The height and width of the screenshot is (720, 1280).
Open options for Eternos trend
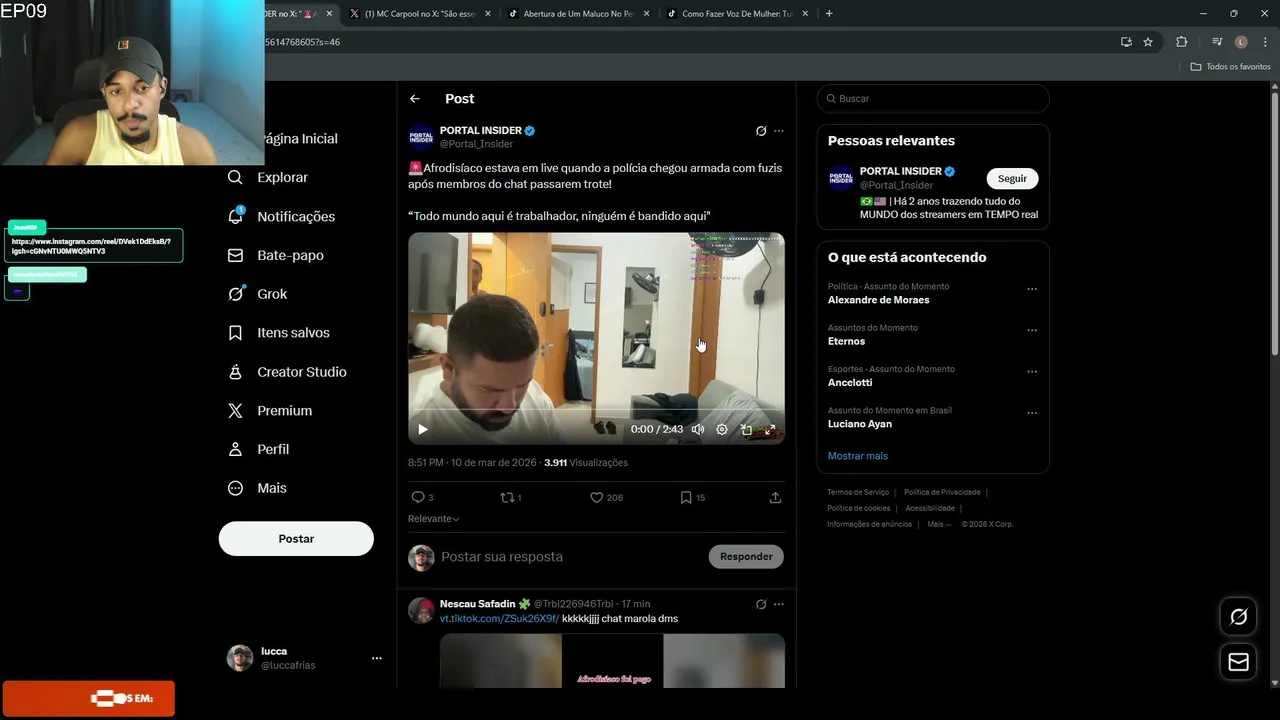1032,330
